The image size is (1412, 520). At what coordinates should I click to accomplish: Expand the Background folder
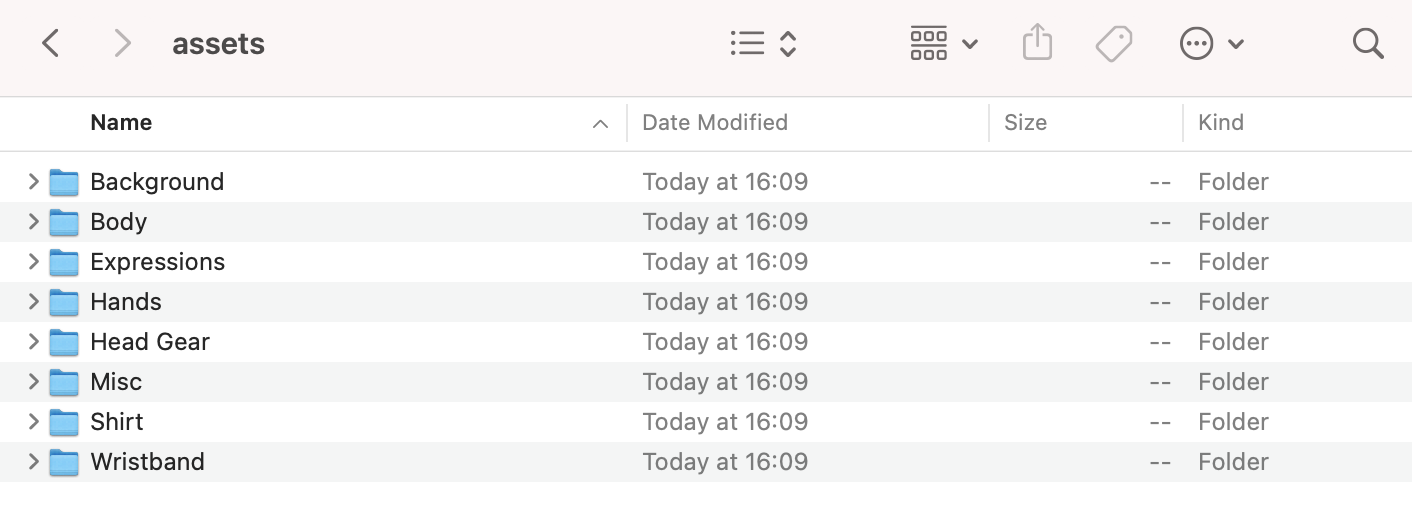click(x=33, y=181)
